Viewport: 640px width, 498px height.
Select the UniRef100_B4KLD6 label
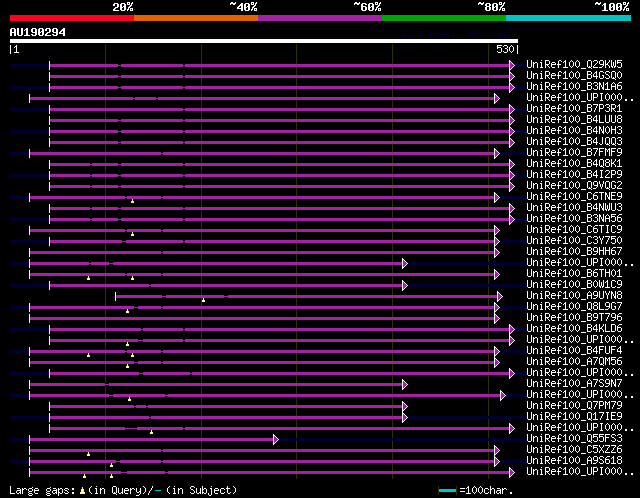pyautogui.click(x=574, y=329)
